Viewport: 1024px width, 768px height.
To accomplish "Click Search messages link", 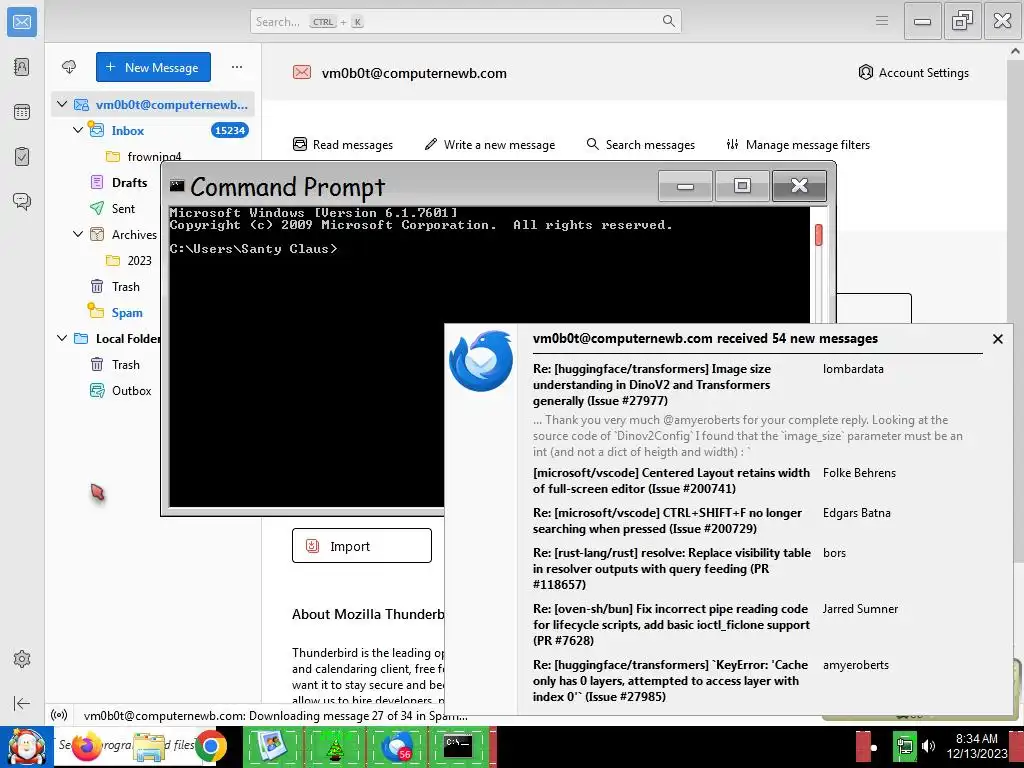I will 641,144.
